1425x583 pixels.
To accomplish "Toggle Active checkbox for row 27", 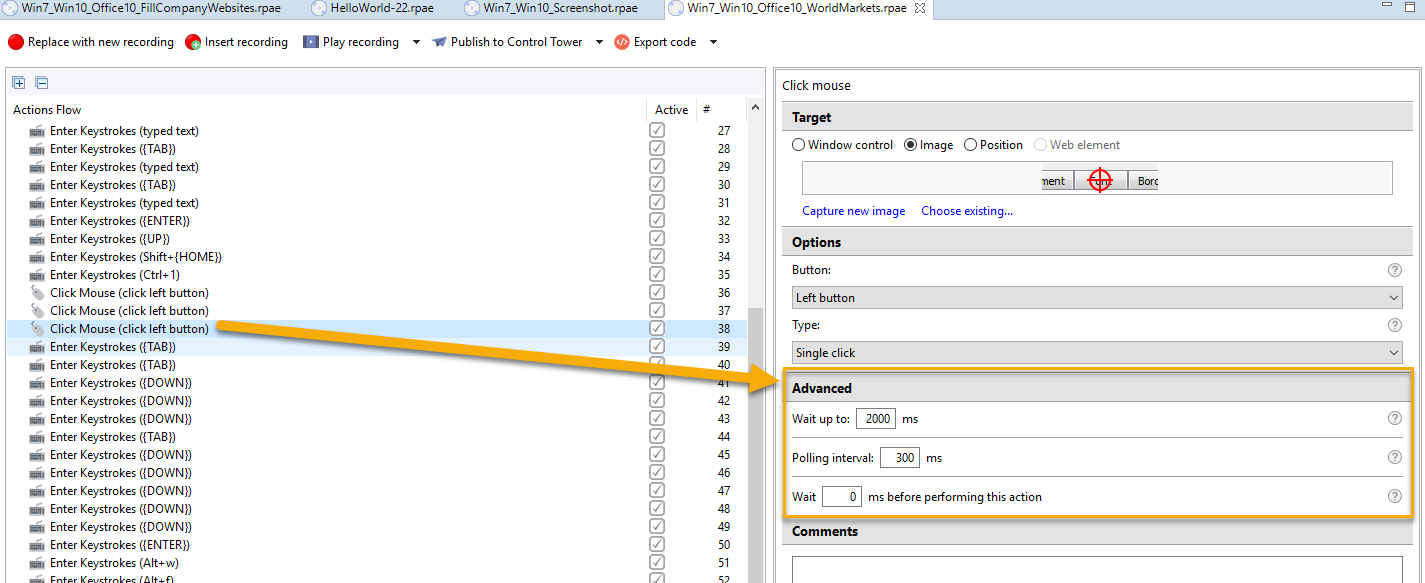I will (x=657, y=131).
